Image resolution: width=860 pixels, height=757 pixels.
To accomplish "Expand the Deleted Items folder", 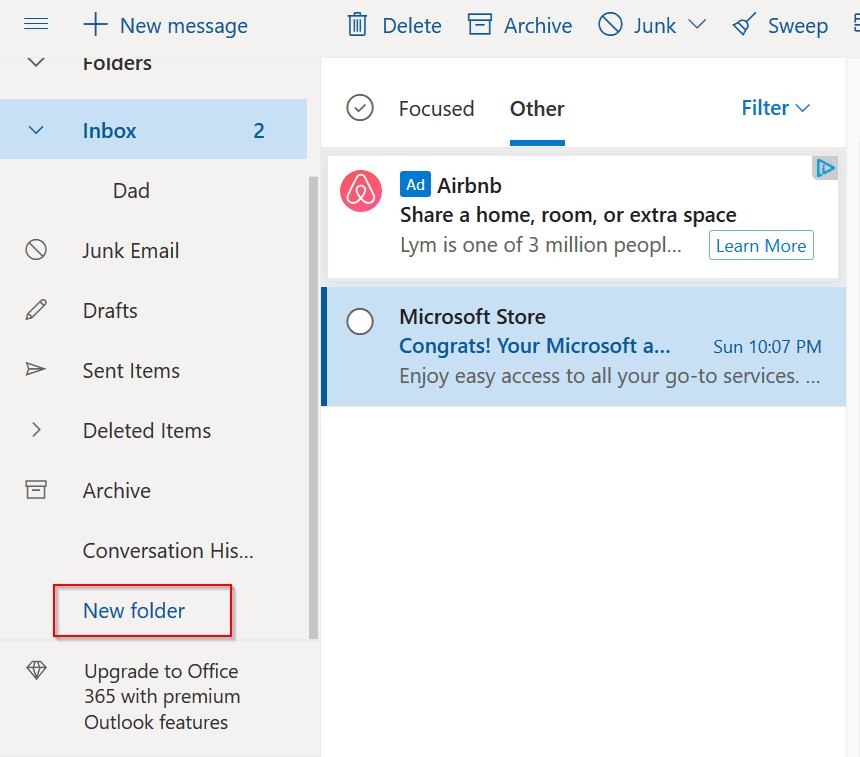I will click(x=37, y=430).
